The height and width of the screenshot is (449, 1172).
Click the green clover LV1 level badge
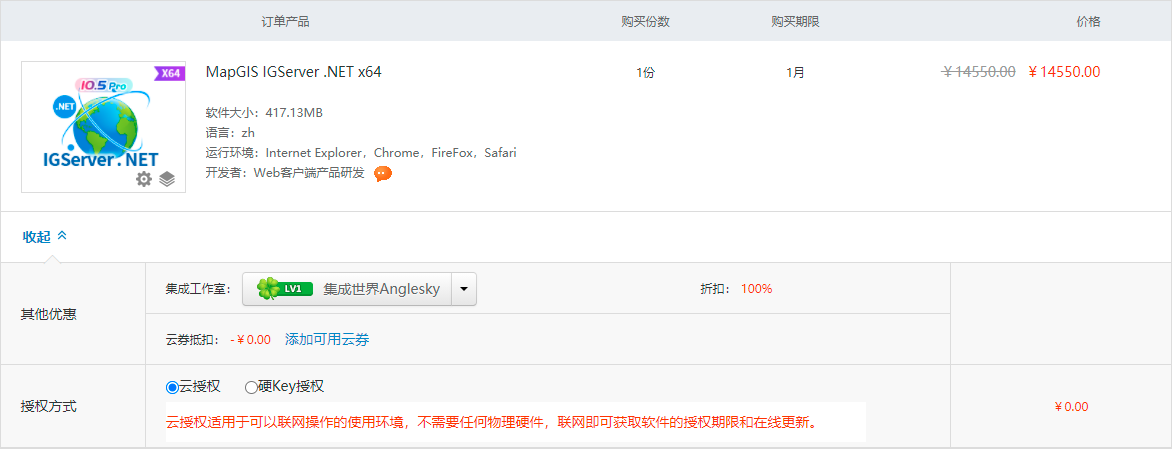[x=284, y=288]
